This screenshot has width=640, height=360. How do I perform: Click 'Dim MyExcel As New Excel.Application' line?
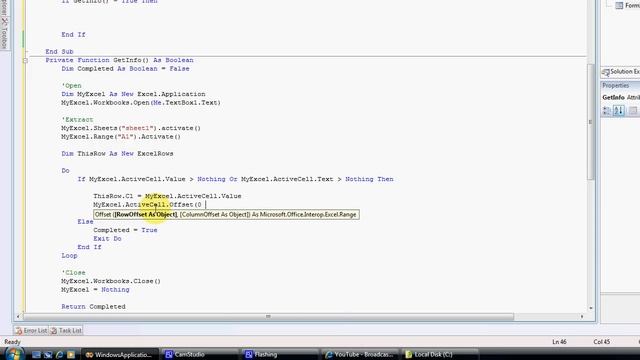tap(133, 94)
